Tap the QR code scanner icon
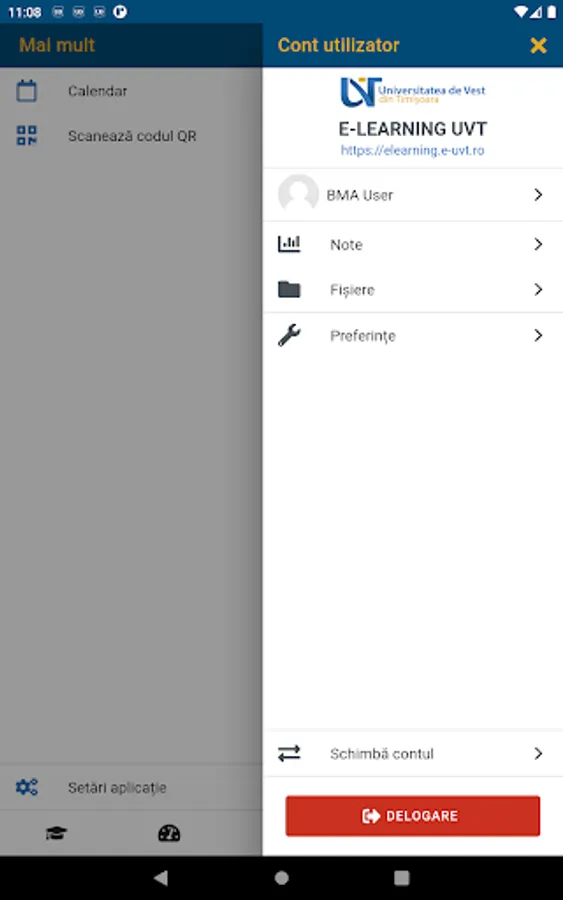Viewport: 563px width, 900px height. point(26,136)
